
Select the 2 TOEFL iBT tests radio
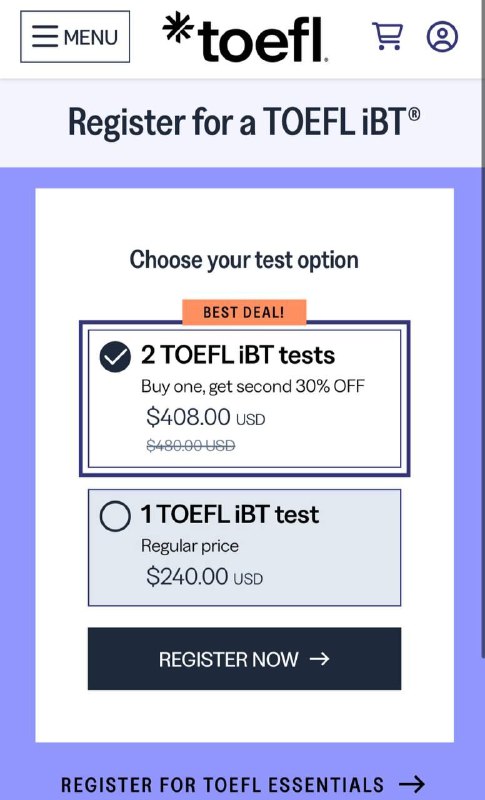115,357
